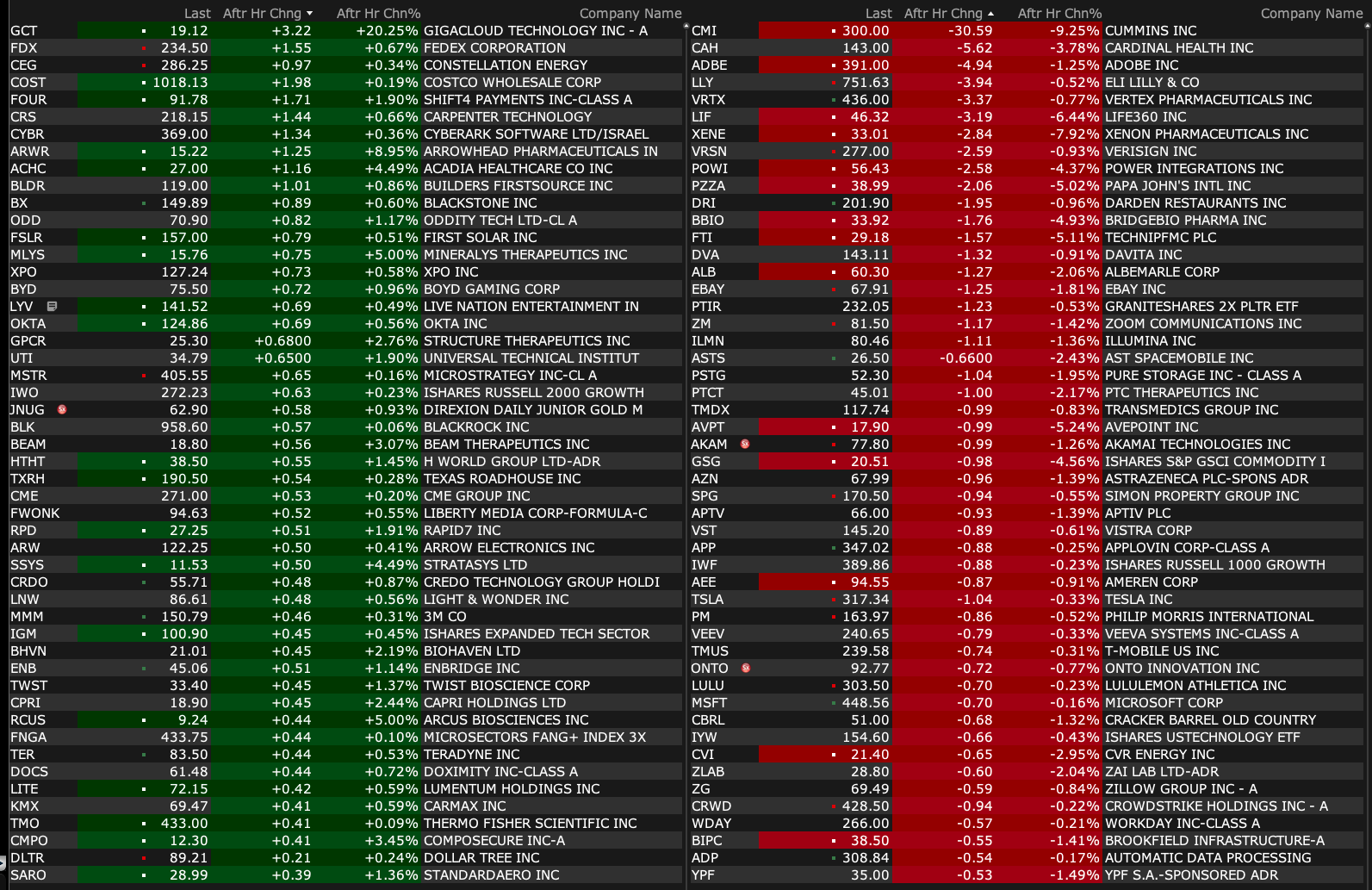
Task: Click descending sort arrow on Aftr Hr Chng
Action: point(310,14)
